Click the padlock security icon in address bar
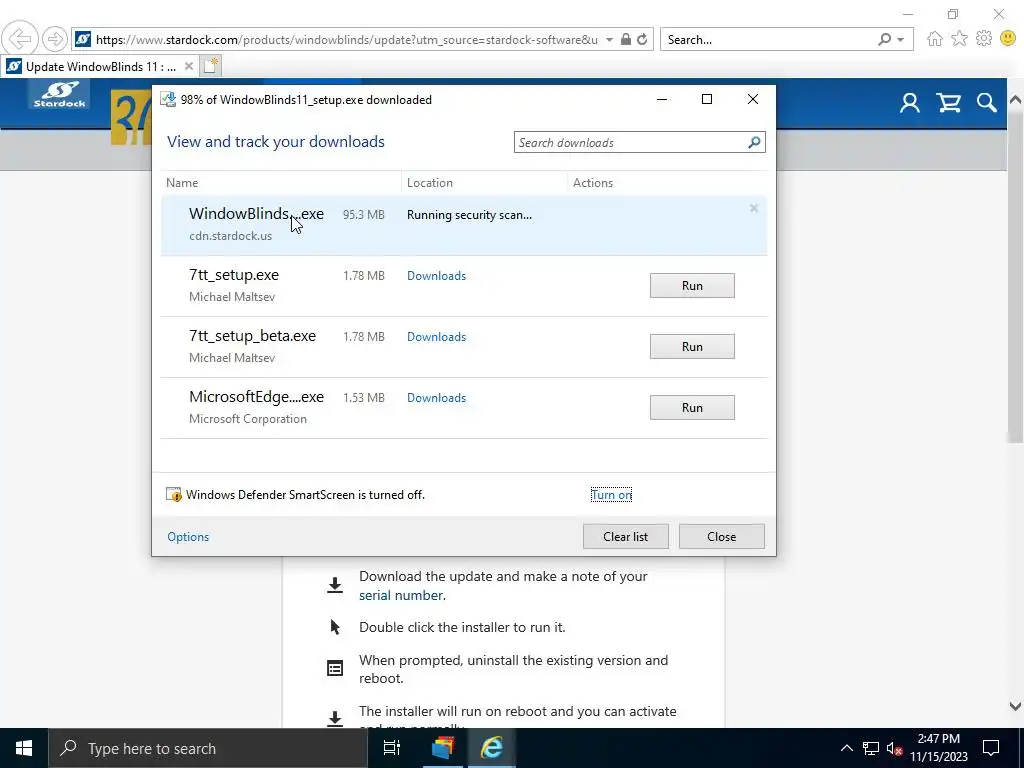 tap(626, 39)
